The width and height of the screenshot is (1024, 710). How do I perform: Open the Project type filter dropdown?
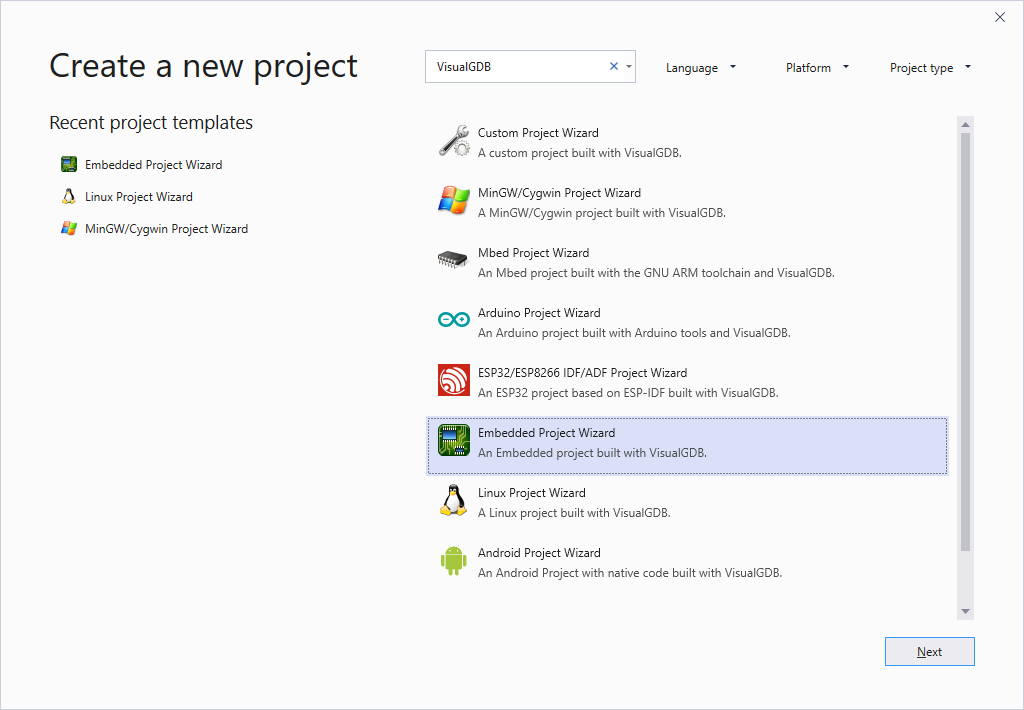[x=930, y=67]
